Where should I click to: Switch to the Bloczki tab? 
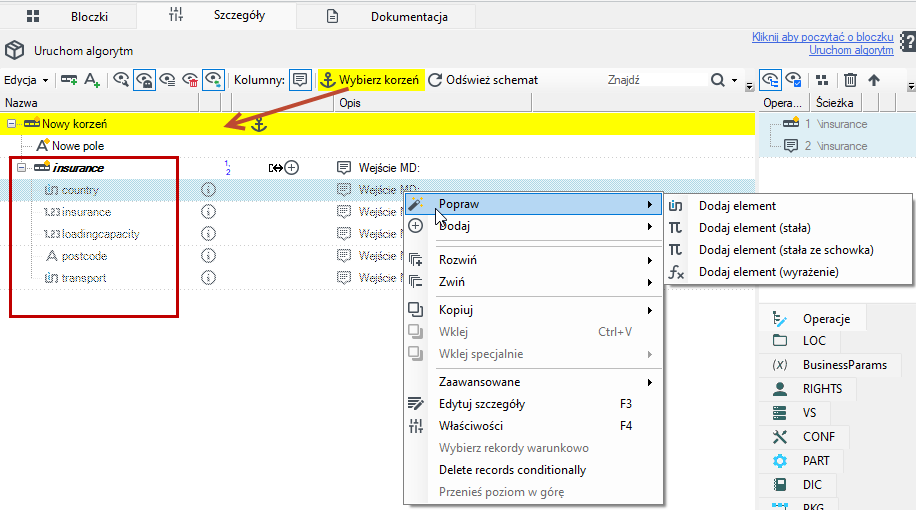click(68, 16)
